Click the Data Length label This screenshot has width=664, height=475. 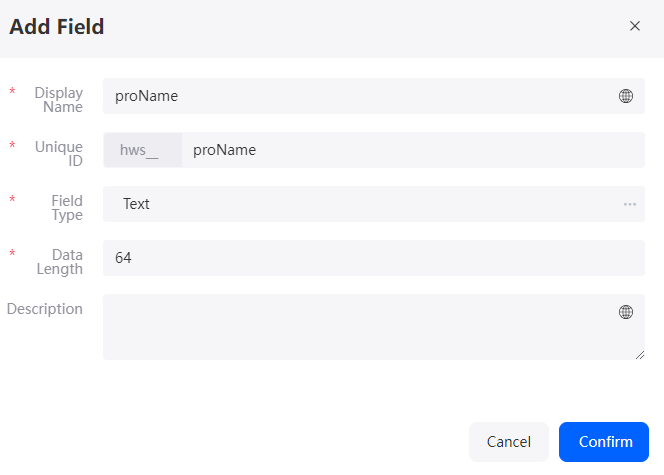pos(60,262)
